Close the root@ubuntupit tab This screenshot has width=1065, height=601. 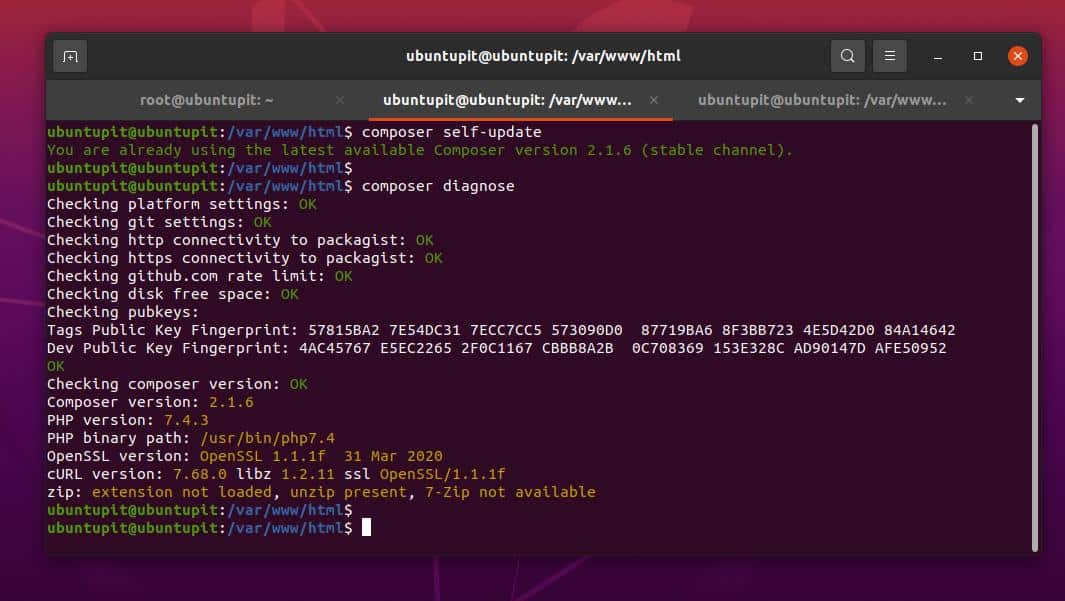tap(340, 101)
